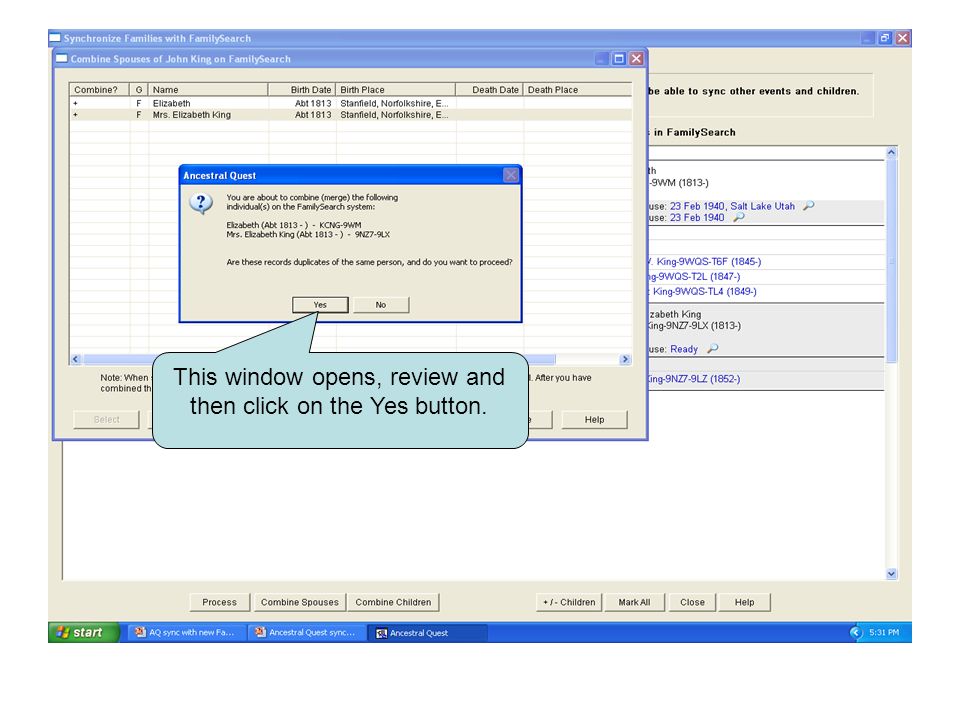Close the Synchronize Families window
Image resolution: width=960 pixels, height=720 pixels.
click(x=902, y=38)
